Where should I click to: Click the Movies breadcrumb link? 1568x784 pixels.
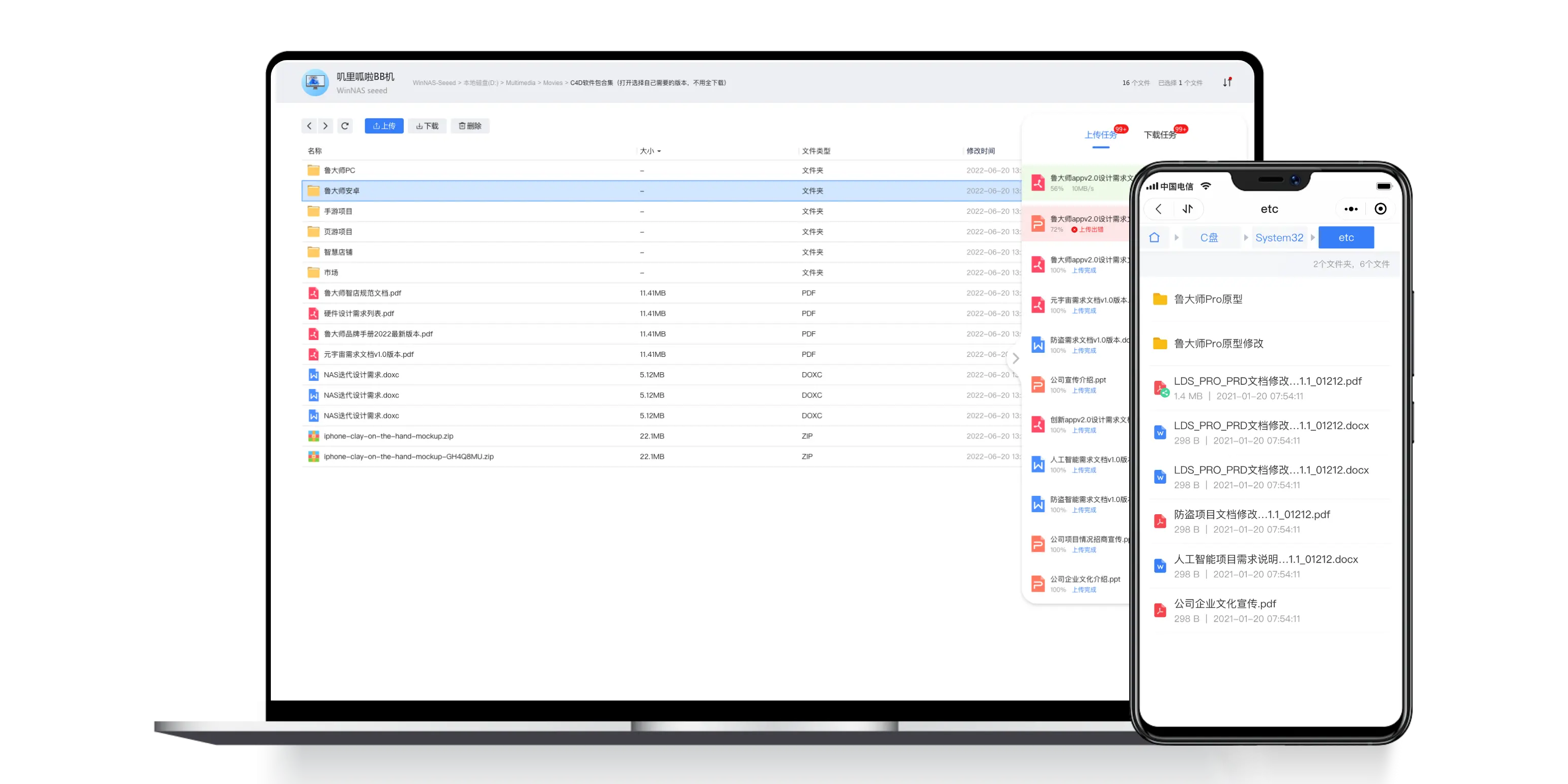pos(553,83)
